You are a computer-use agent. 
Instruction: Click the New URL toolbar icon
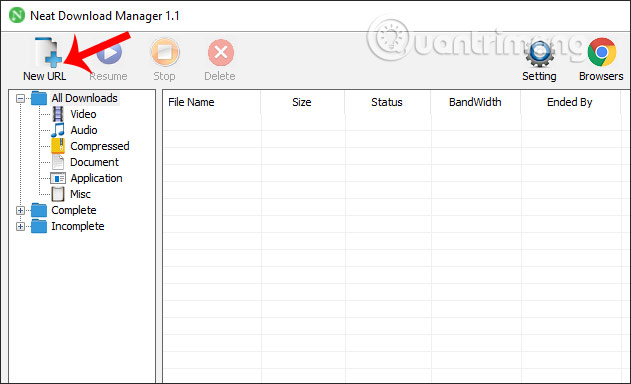(x=48, y=52)
